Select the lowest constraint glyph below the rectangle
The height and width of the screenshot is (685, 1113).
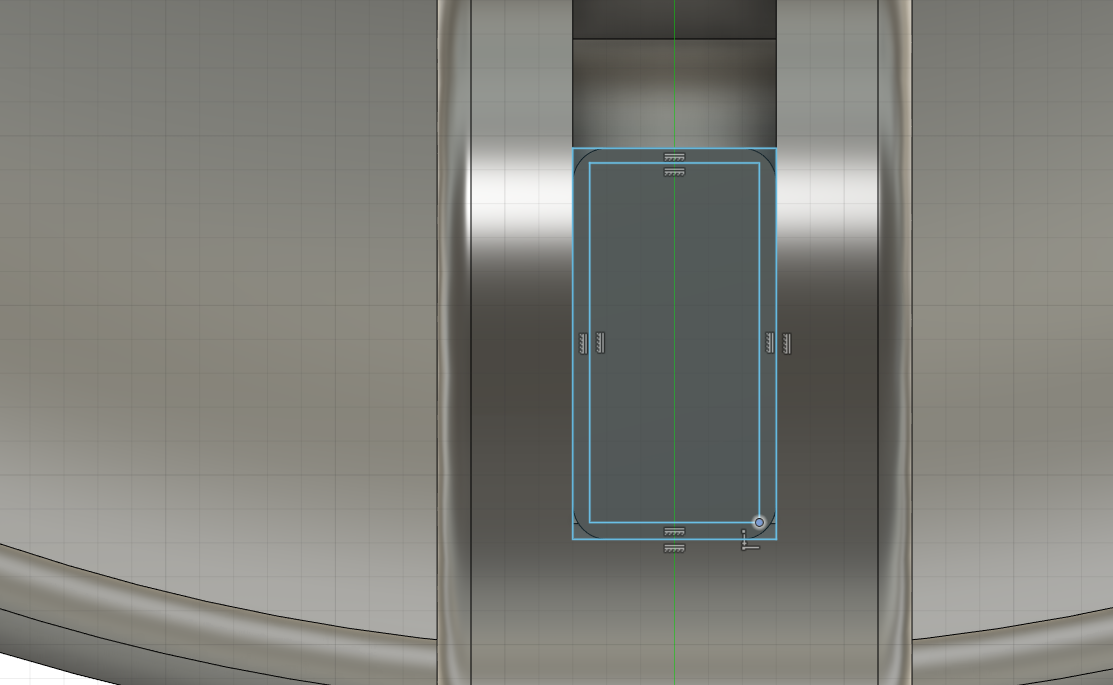pyautogui.click(x=674, y=548)
